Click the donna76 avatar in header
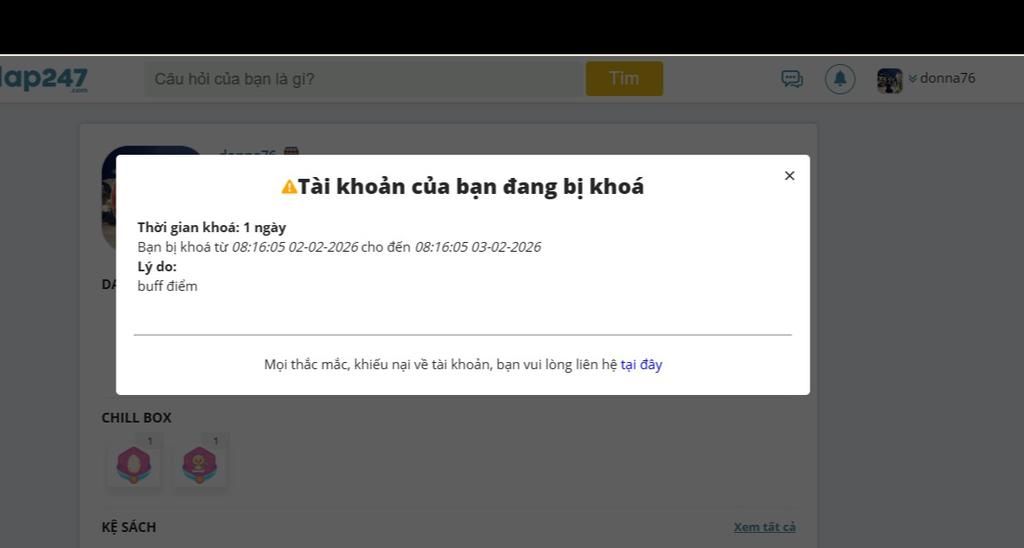This screenshot has height=548, width=1024. point(889,80)
